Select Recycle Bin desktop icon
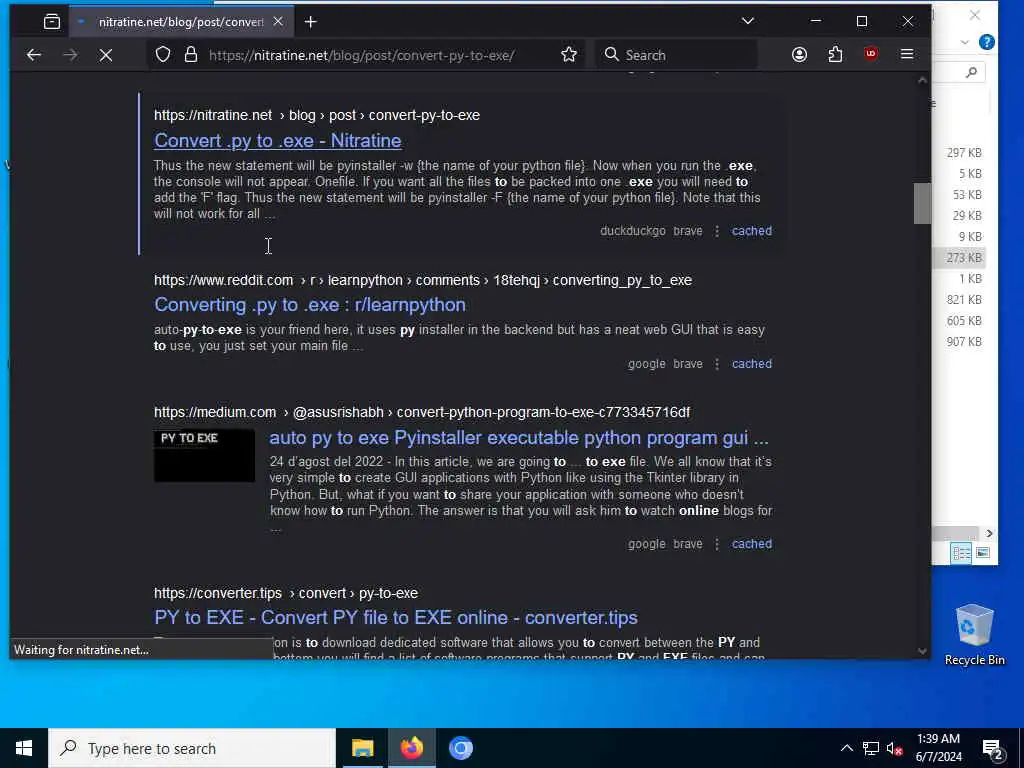1024x768 pixels. [974, 635]
